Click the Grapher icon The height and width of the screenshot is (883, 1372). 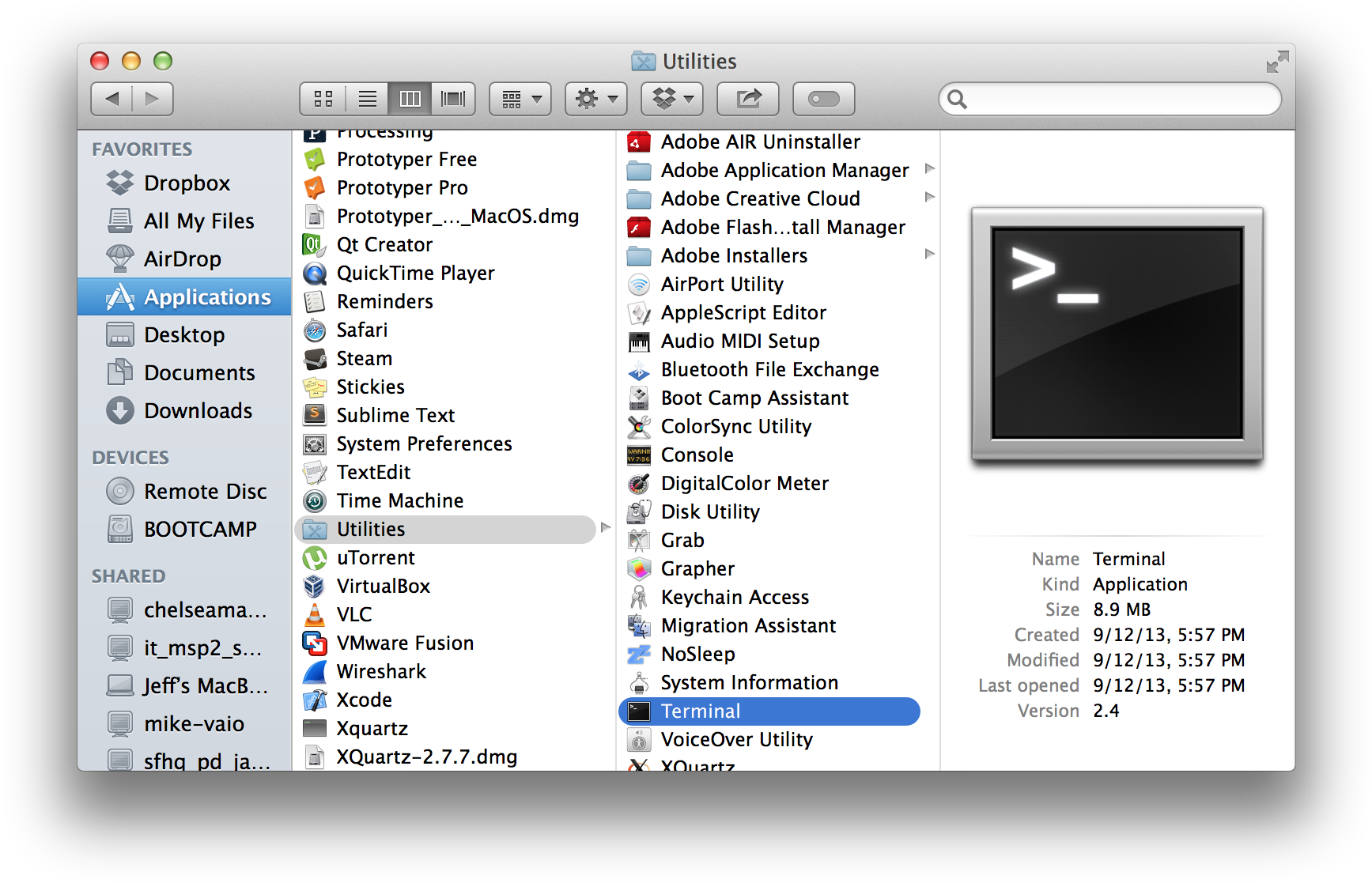pyautogui.click(x=639, y=569)
